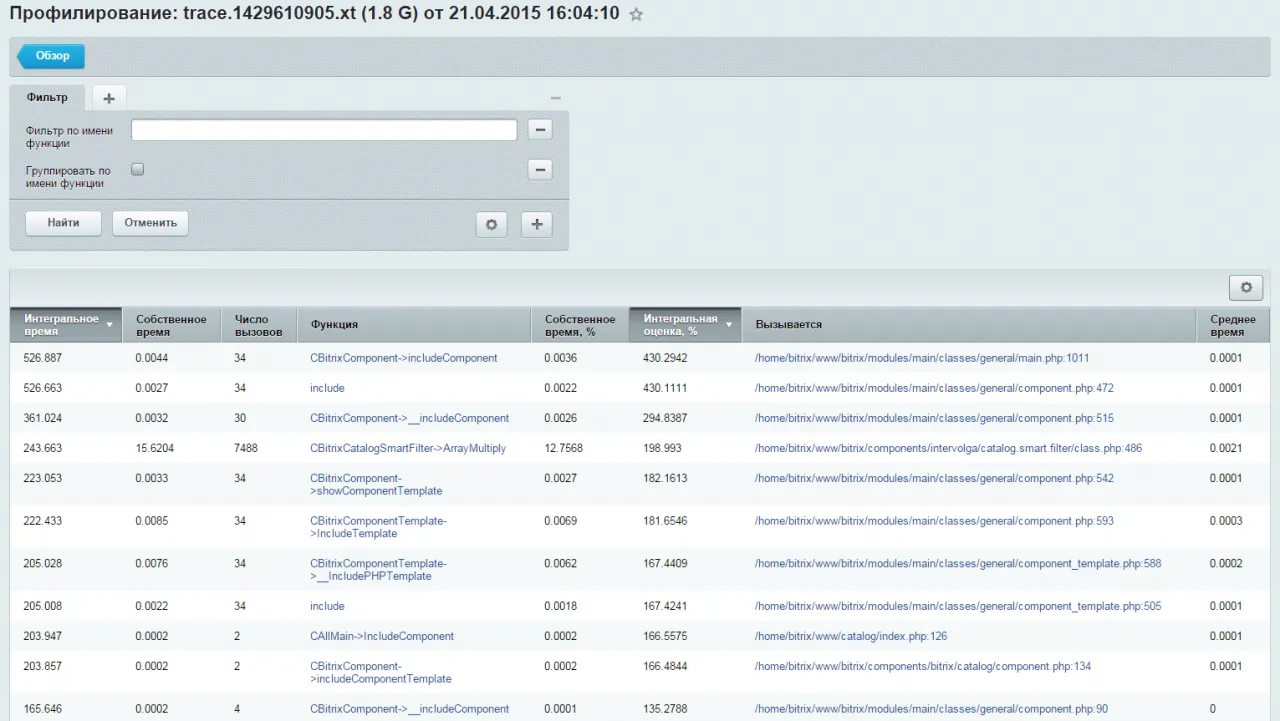Click plus button beside filter gear

pos(537,225)
